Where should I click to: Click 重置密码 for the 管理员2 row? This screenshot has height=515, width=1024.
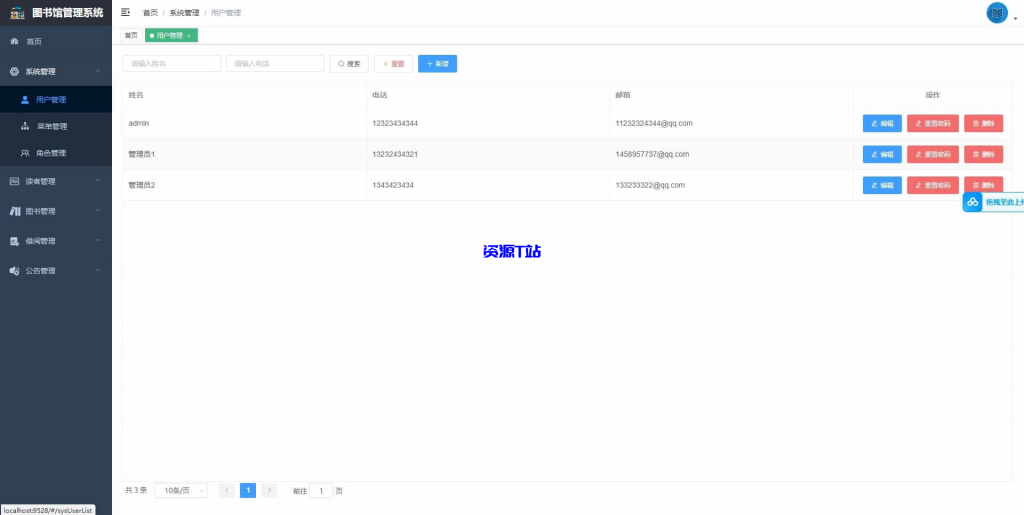[x=933, y=185]
